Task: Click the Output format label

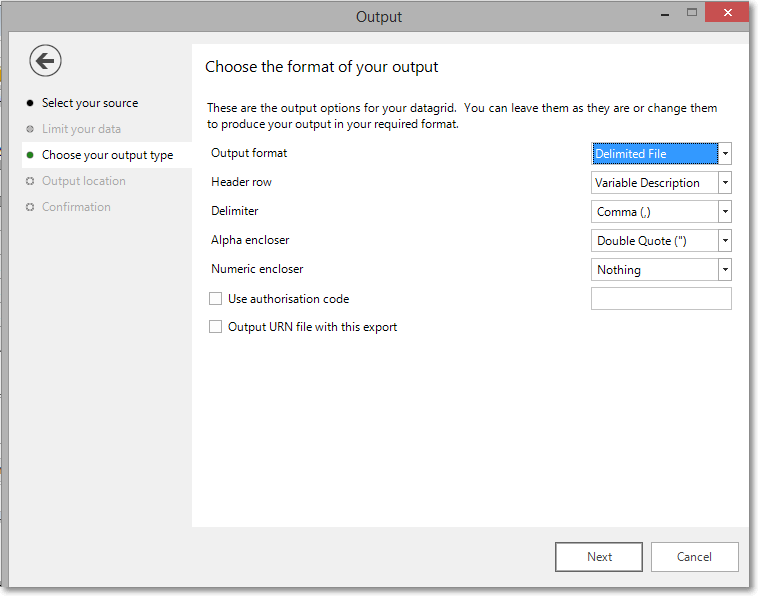Action: [249, 153]
